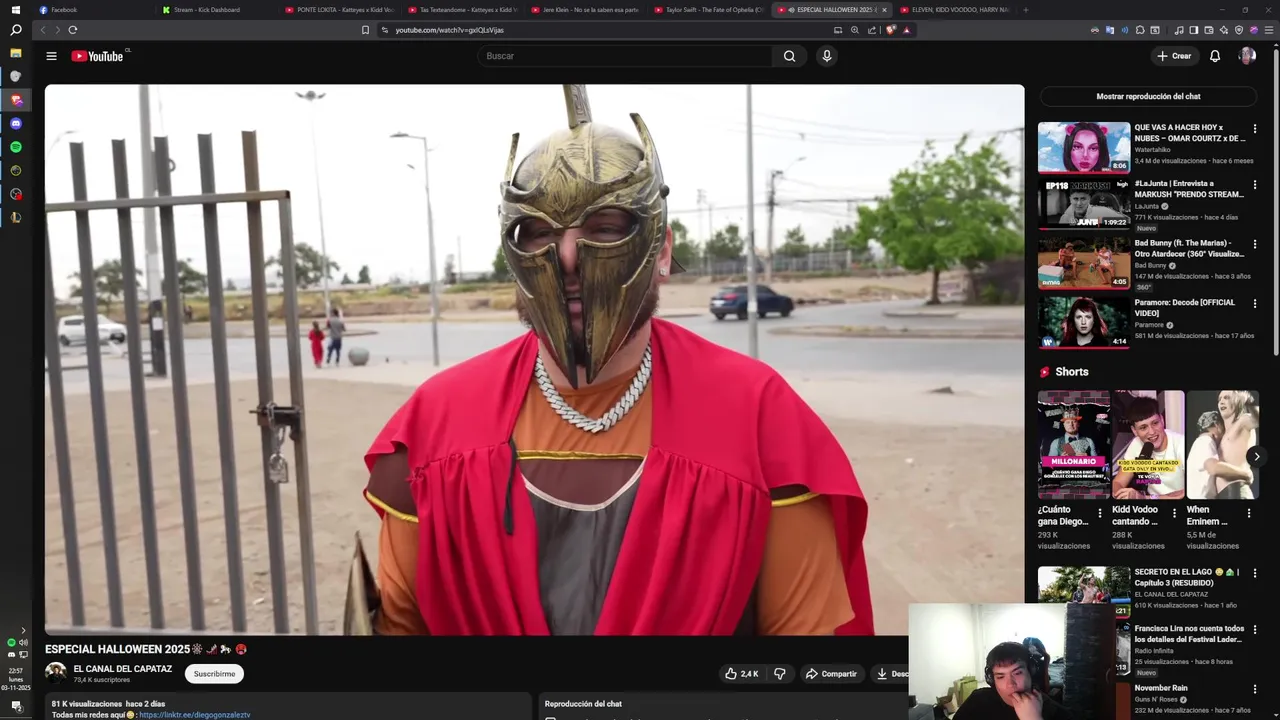The height and width of the screenshot is (720, 1280).
Task: Open EL CANAL DEL CAPATAZ channel avatar
Action: click(x=56, y=673)
